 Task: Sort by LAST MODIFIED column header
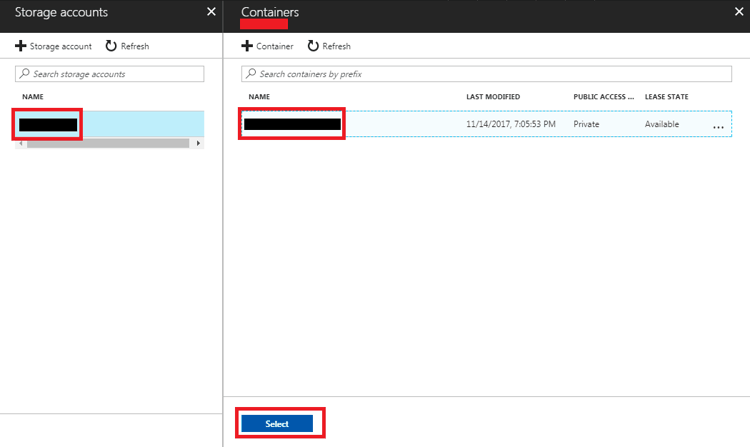(x=493, y=97)
